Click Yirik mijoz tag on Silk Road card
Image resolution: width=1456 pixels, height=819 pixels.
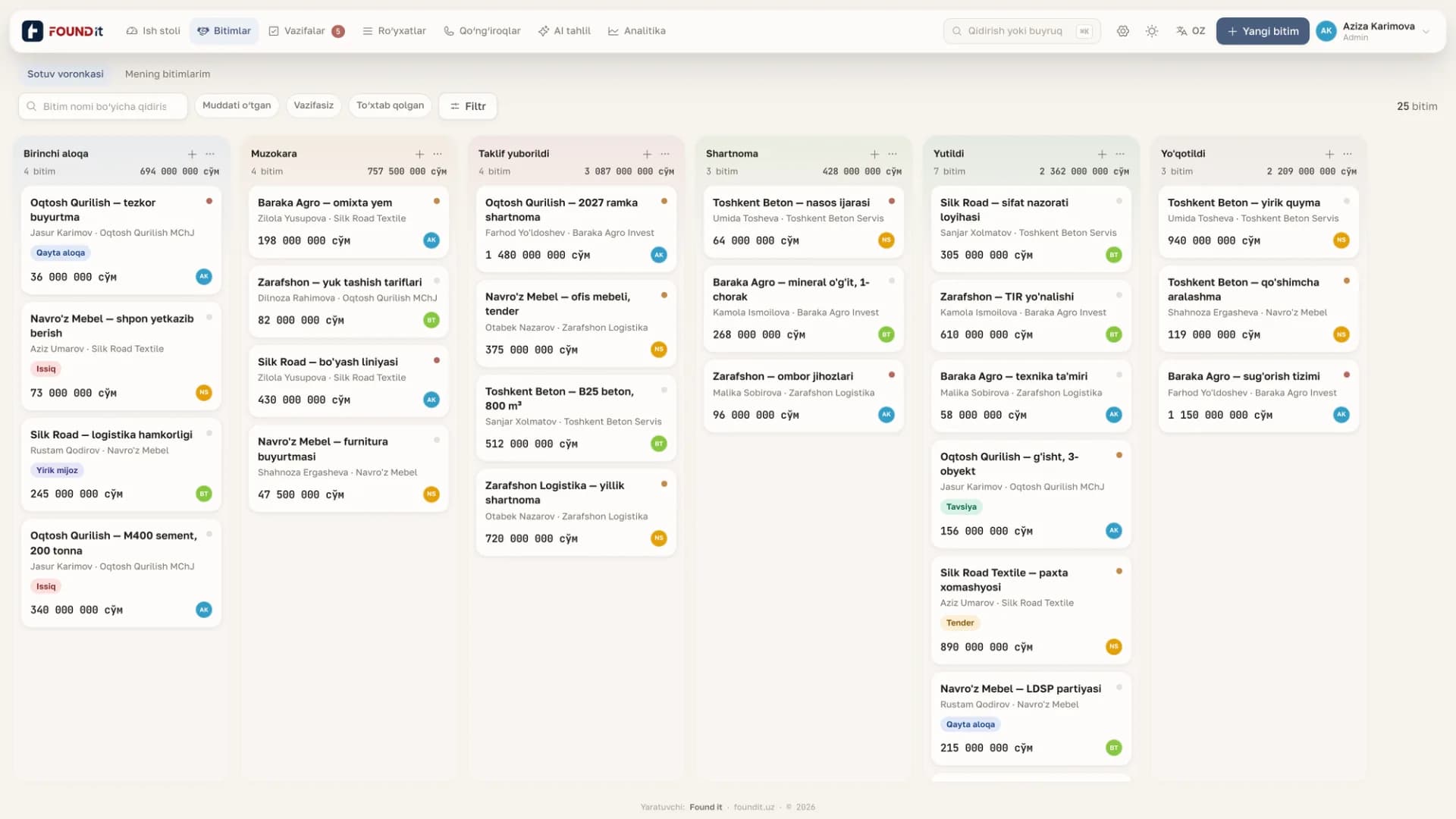[x=57, y=470]
